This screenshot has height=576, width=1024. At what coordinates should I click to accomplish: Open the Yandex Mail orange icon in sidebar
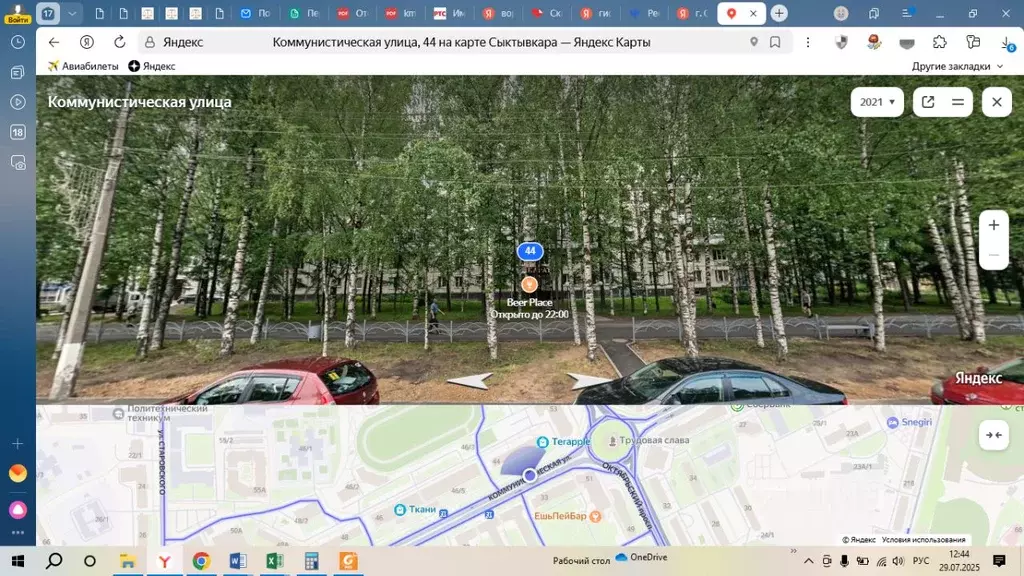coord(18,473)
